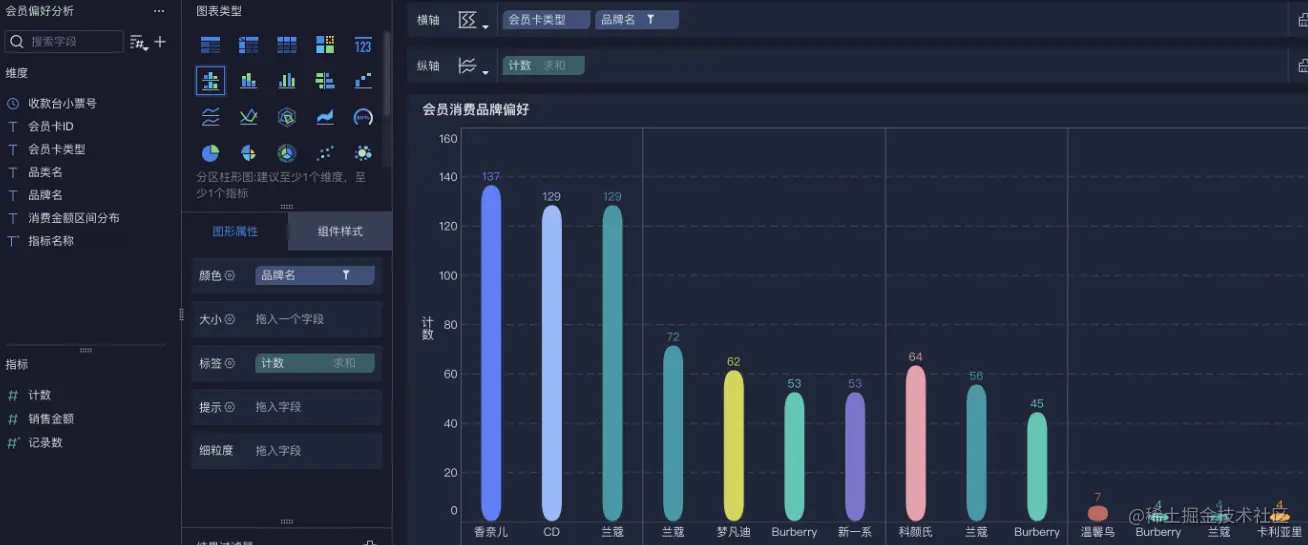
Task: Choose the multi-ring donut chart icon
Action: pos(287,153)
